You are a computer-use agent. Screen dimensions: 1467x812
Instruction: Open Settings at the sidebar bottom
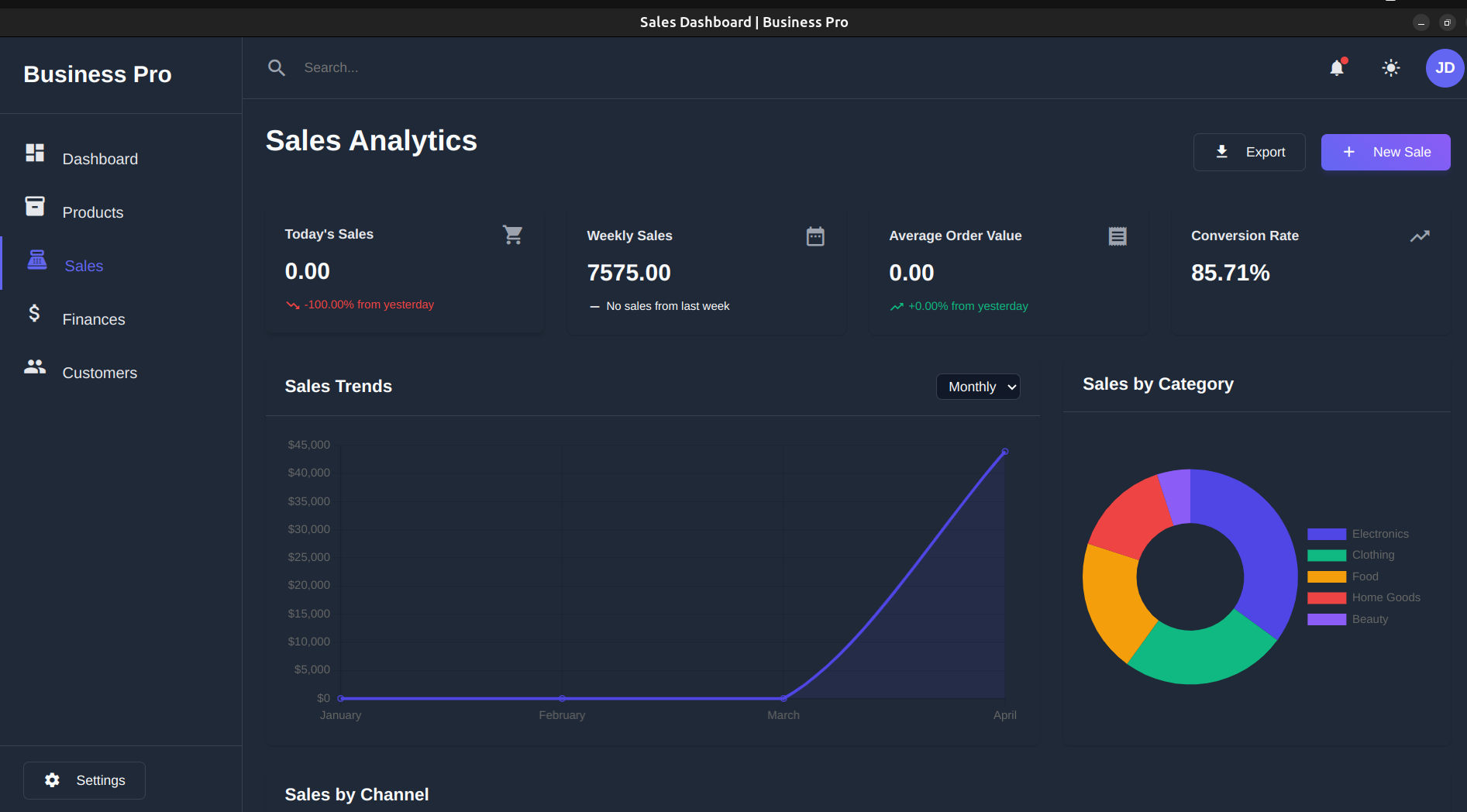tap(84, 780)
